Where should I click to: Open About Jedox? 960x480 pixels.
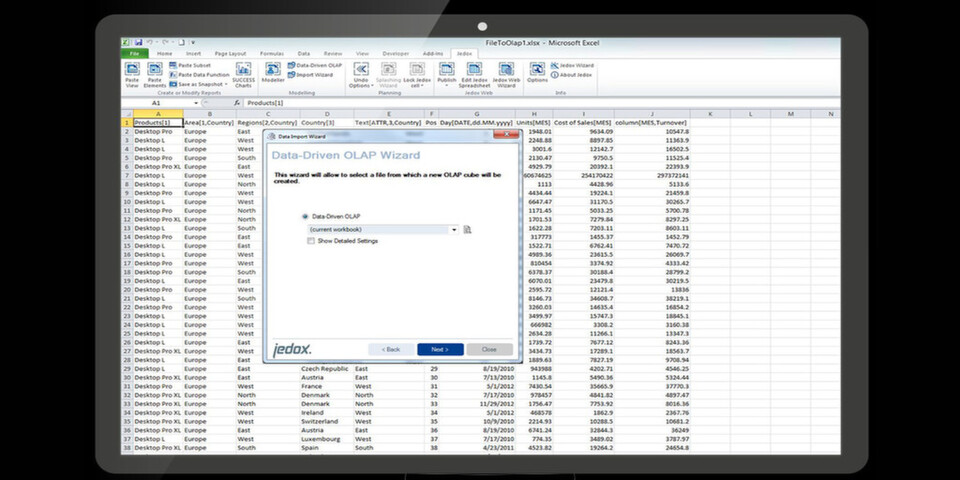571,75
